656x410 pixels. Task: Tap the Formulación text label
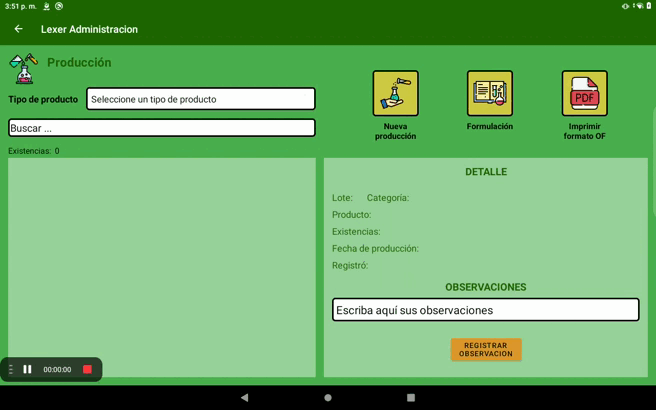pyautogui.click(x=489, y=127)
